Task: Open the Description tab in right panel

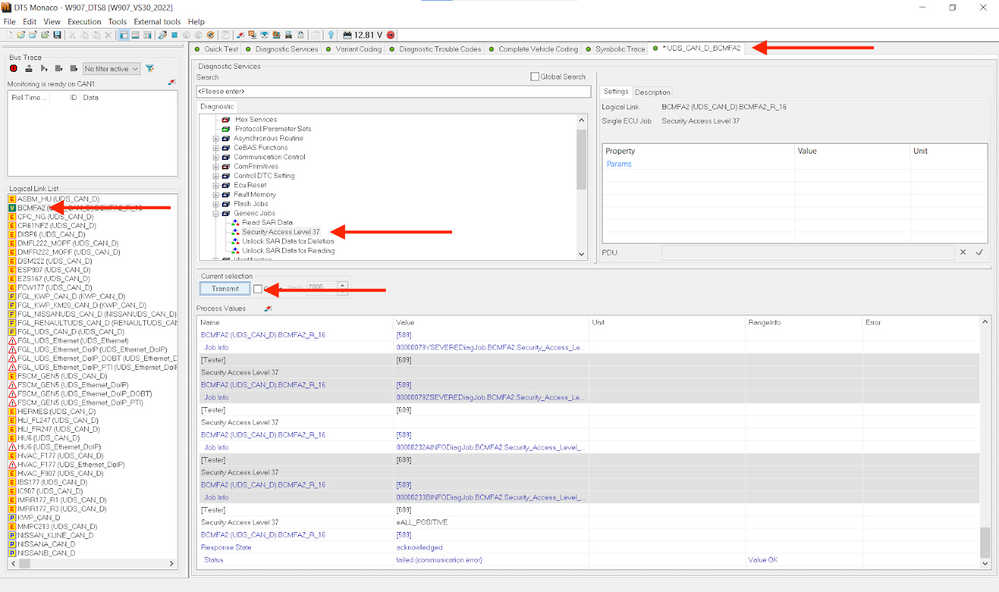Action: coord(652,92)
